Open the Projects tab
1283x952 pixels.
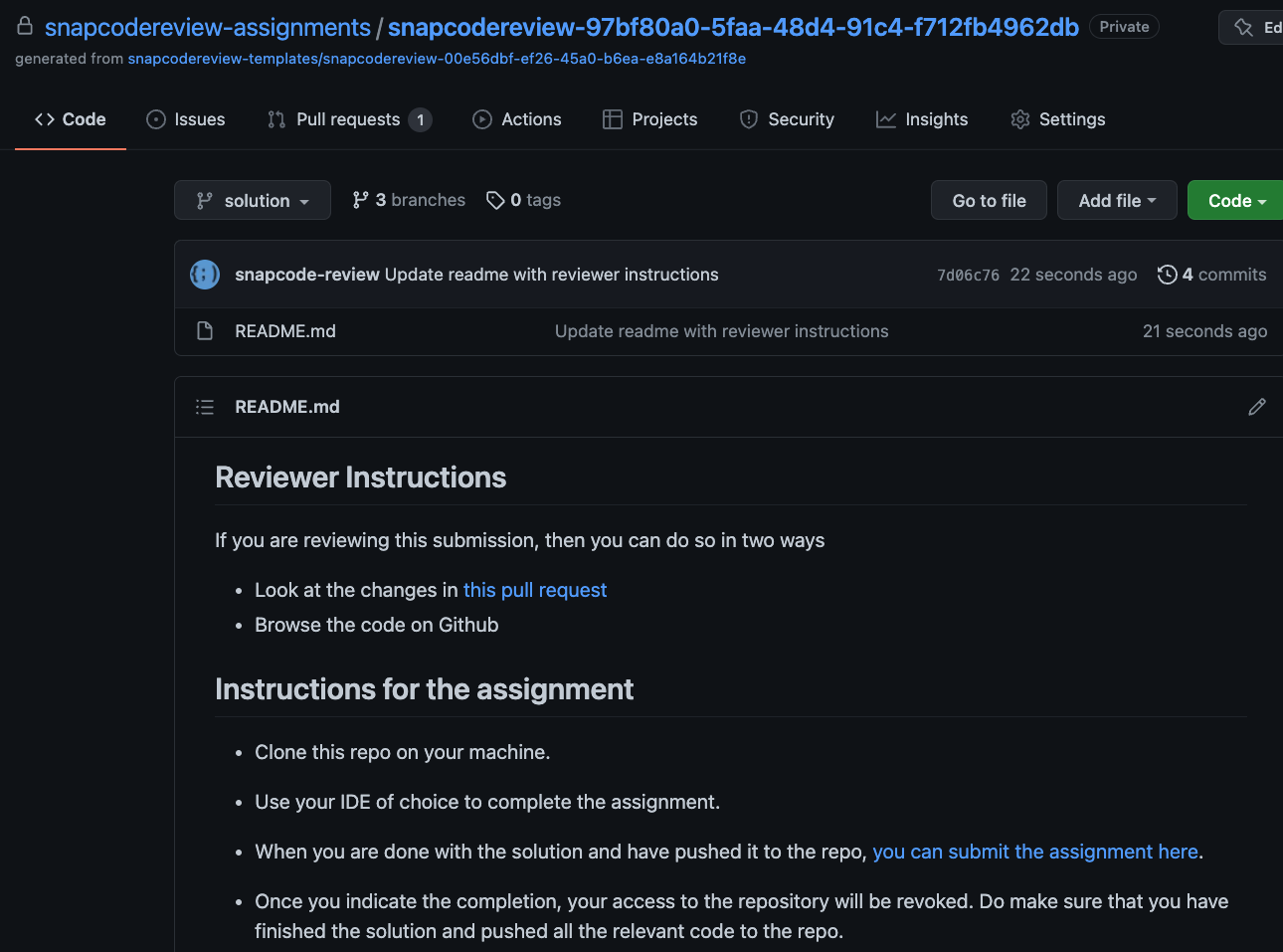coord(650,119)
